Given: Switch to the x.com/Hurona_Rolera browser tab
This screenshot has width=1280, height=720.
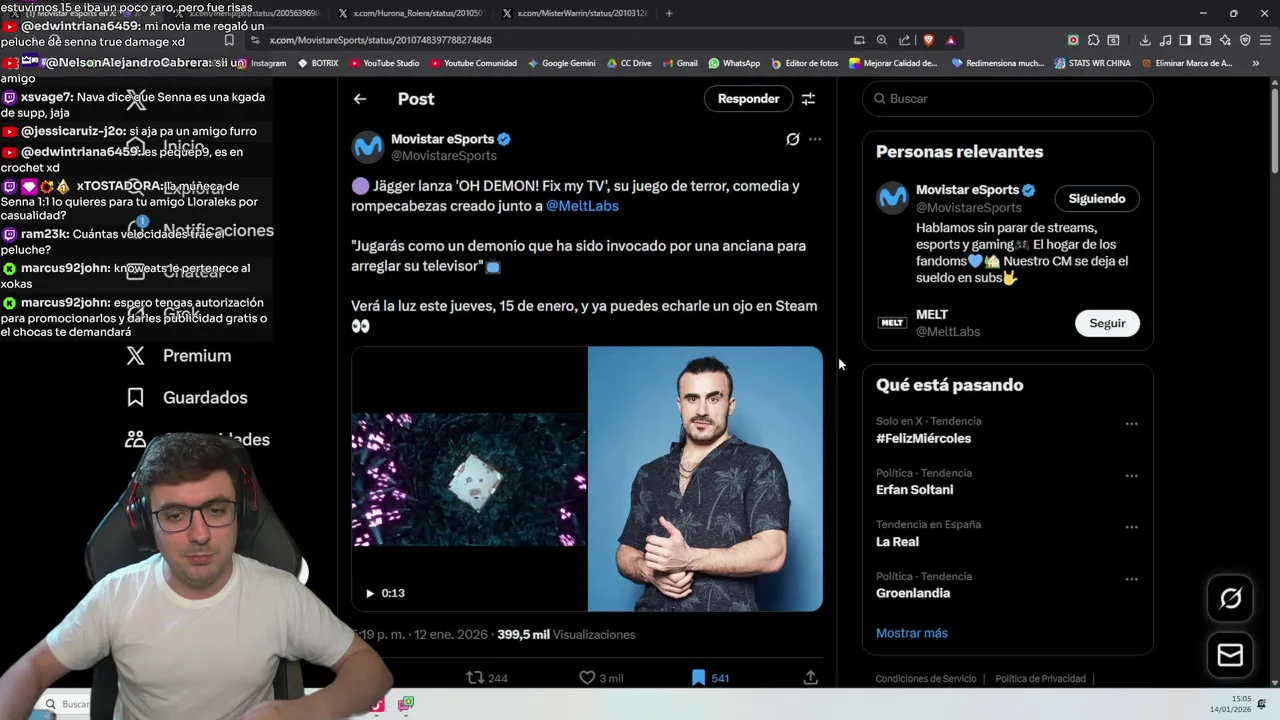Looking at the screenshot, I should point(410,13).
